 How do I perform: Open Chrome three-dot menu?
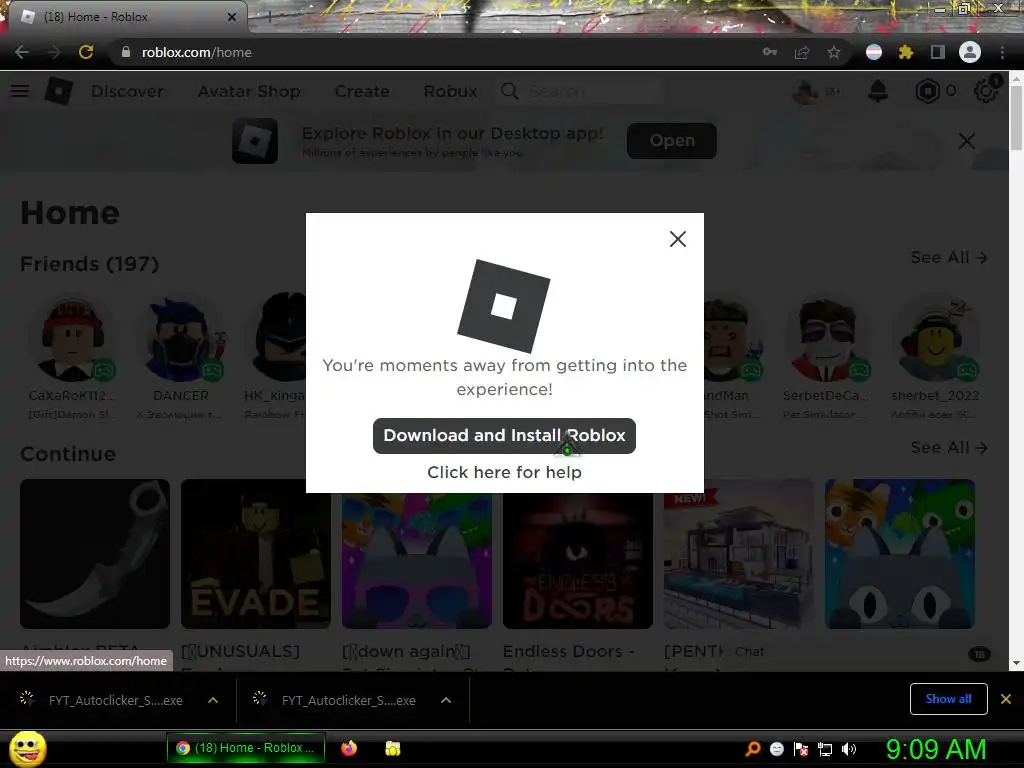click(x=1002, y=52)
